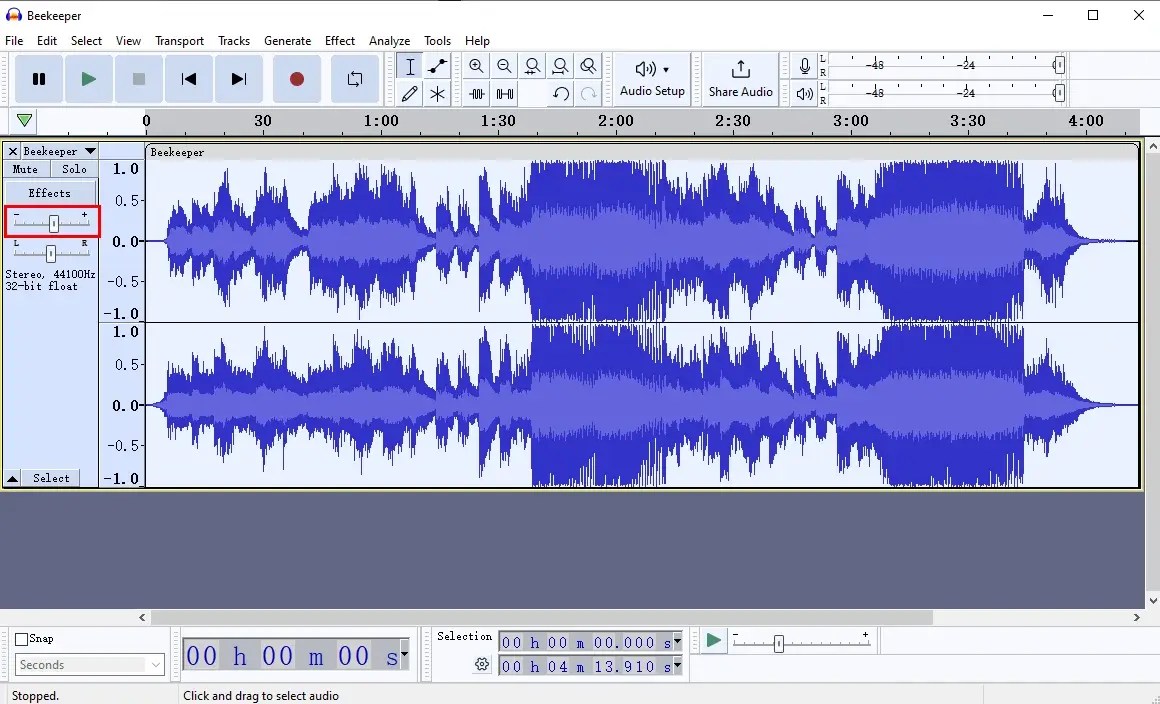Open the selection end time format dropdown
Image resolution: width=1160 pixels, height=704 pixels.
click(677, 666)
